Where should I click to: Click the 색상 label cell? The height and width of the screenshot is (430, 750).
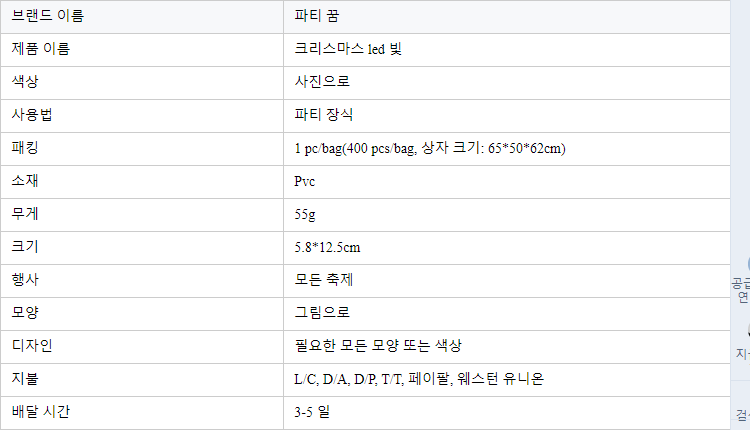26,83
